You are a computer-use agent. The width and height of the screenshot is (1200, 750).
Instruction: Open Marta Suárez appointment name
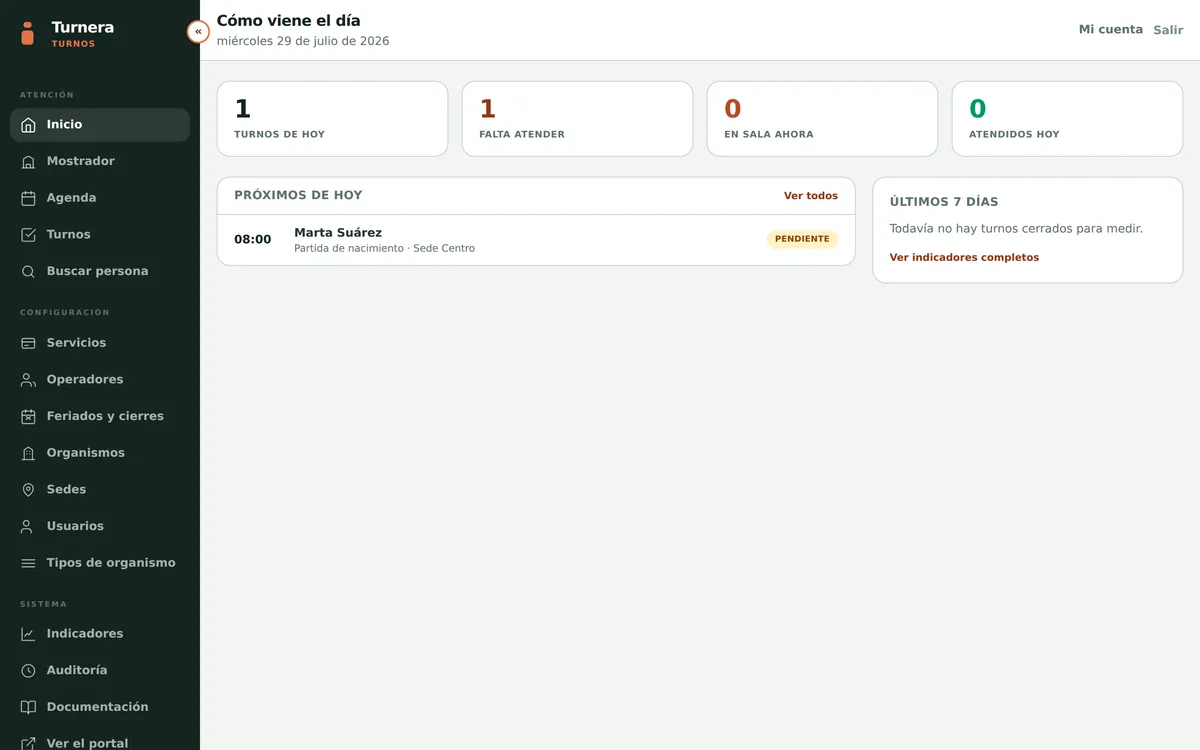tap(338, 233)
